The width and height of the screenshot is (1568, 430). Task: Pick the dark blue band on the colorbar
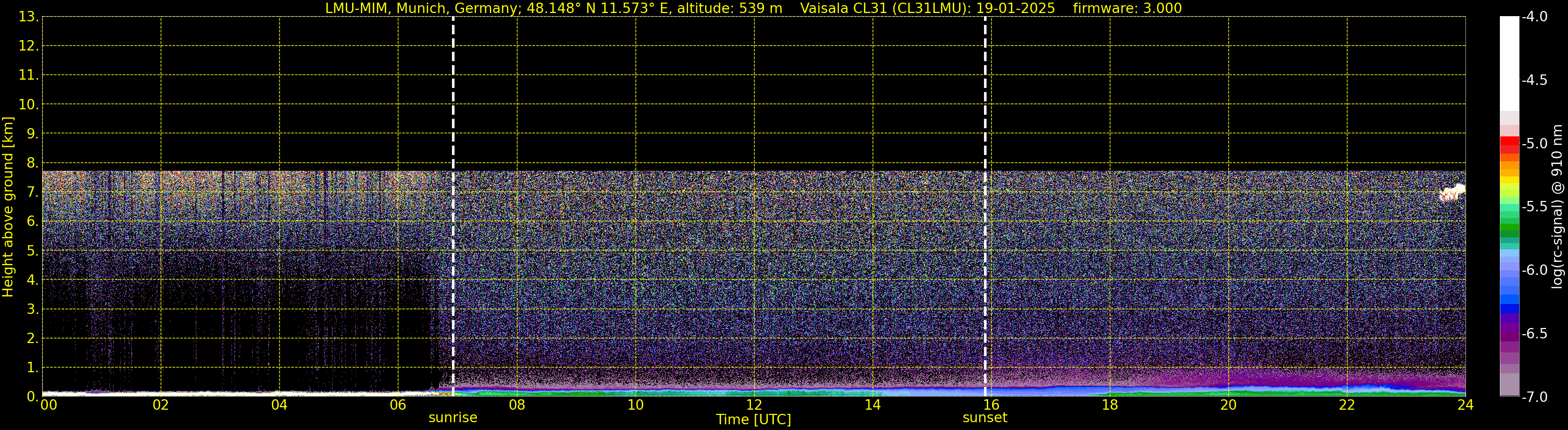(x=1509, y=308)
